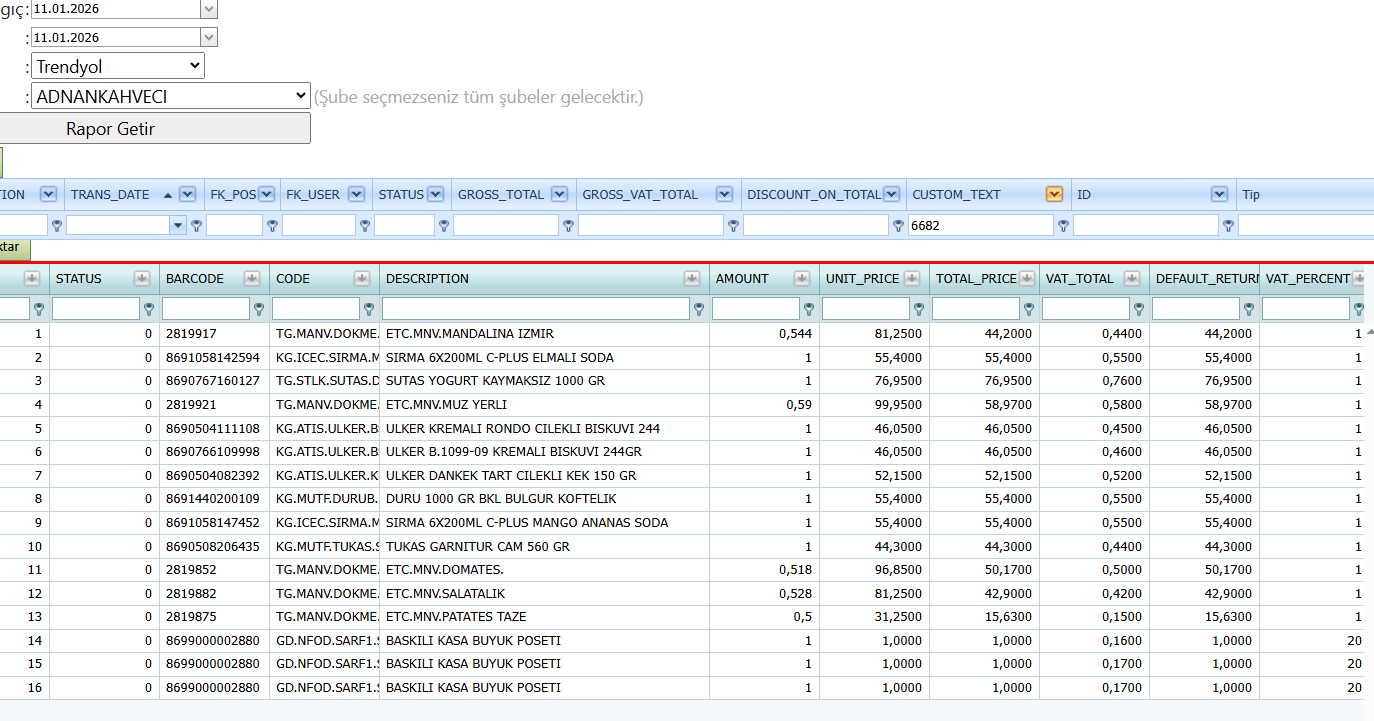Expand the TRANS_DATE filter dropdown arrow
The height and width of the screenshot is (721, 1374).
178,226
